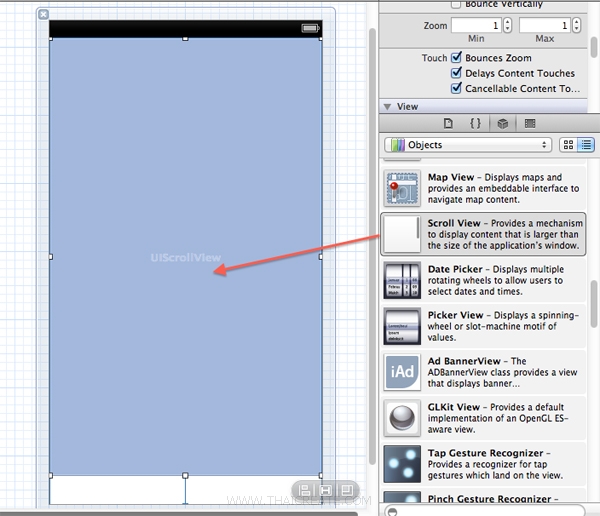This screenshot has width=600, height=516.
Task: Toggle the Delays Content Touches checkbox
Action: 456,73
